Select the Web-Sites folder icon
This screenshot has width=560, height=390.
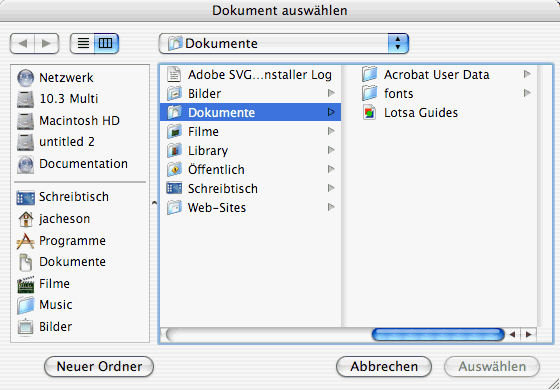pos(174,207)
